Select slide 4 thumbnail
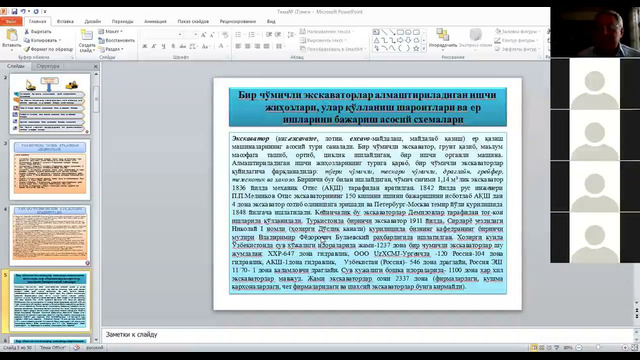640x360 pixels. pyautogui.click(x=50, y=235)
